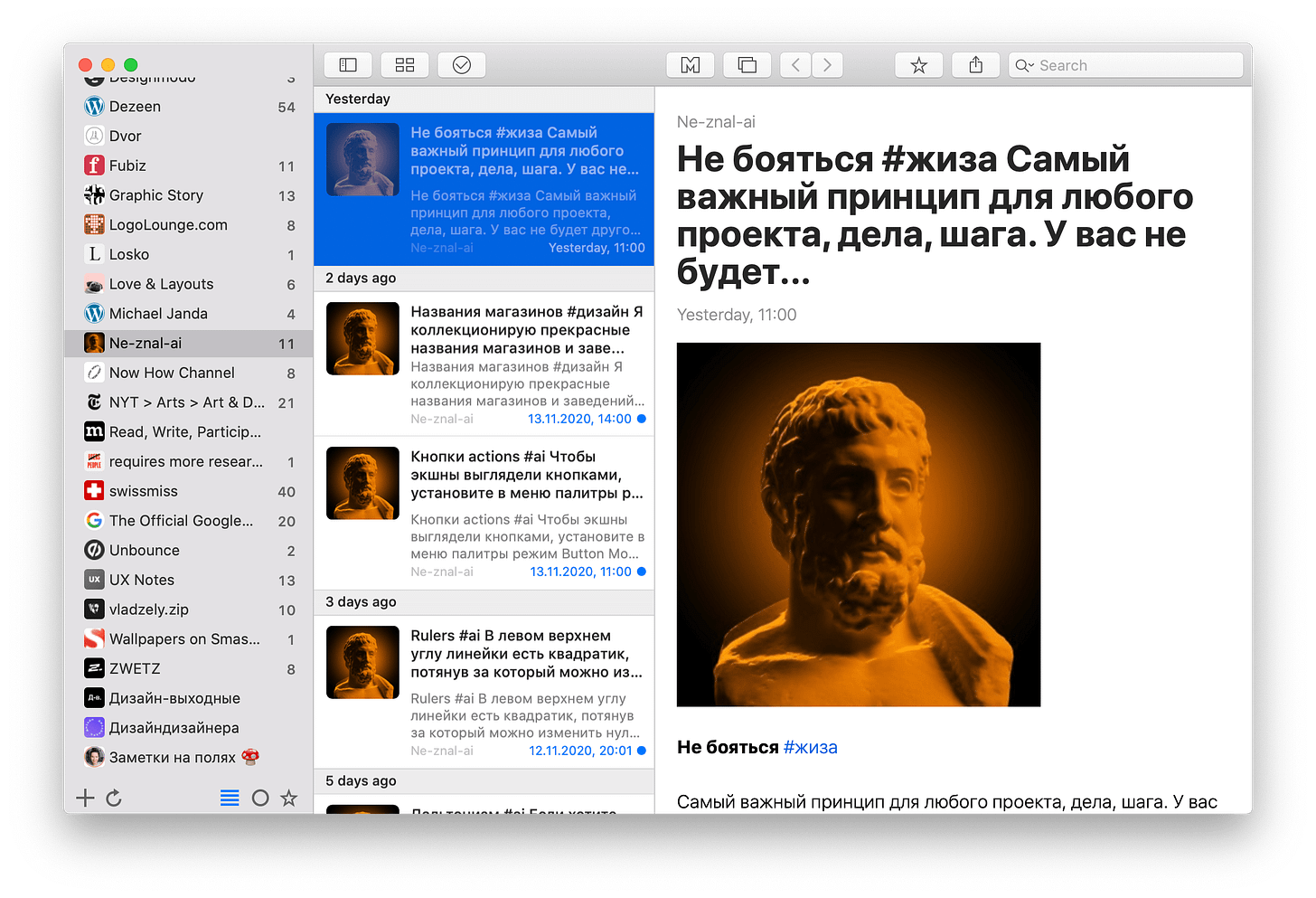Toggle the sidebar visibility button
Viewport: 1316px width, 898px height.
(x=348, y=65)
